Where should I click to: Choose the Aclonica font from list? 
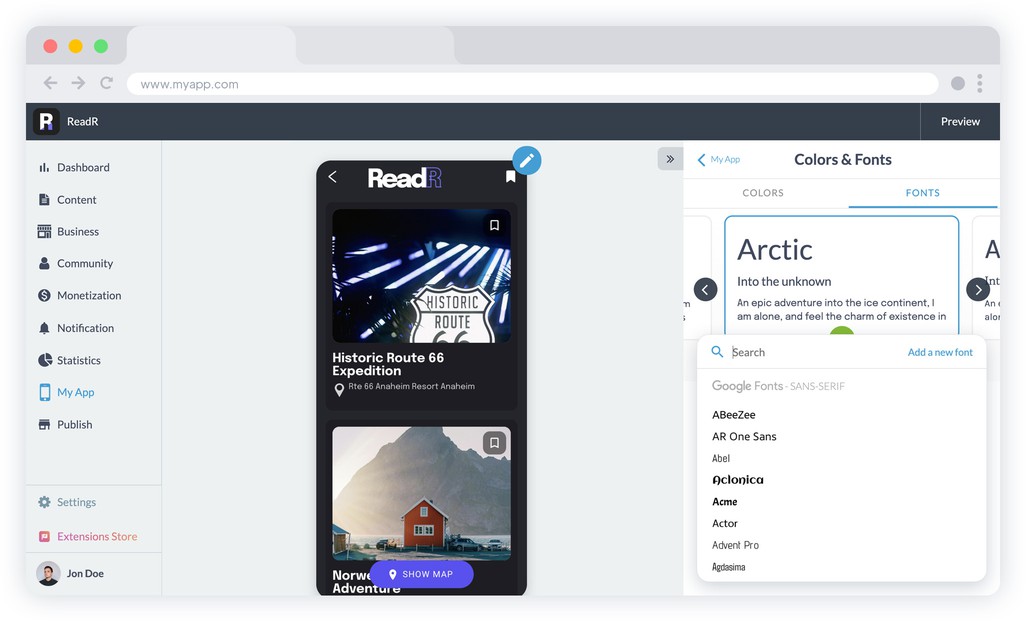(737, 480)
